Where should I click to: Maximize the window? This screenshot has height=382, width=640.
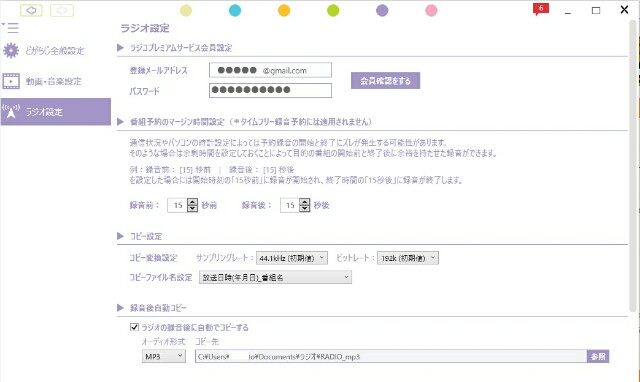tap(596, 10)
